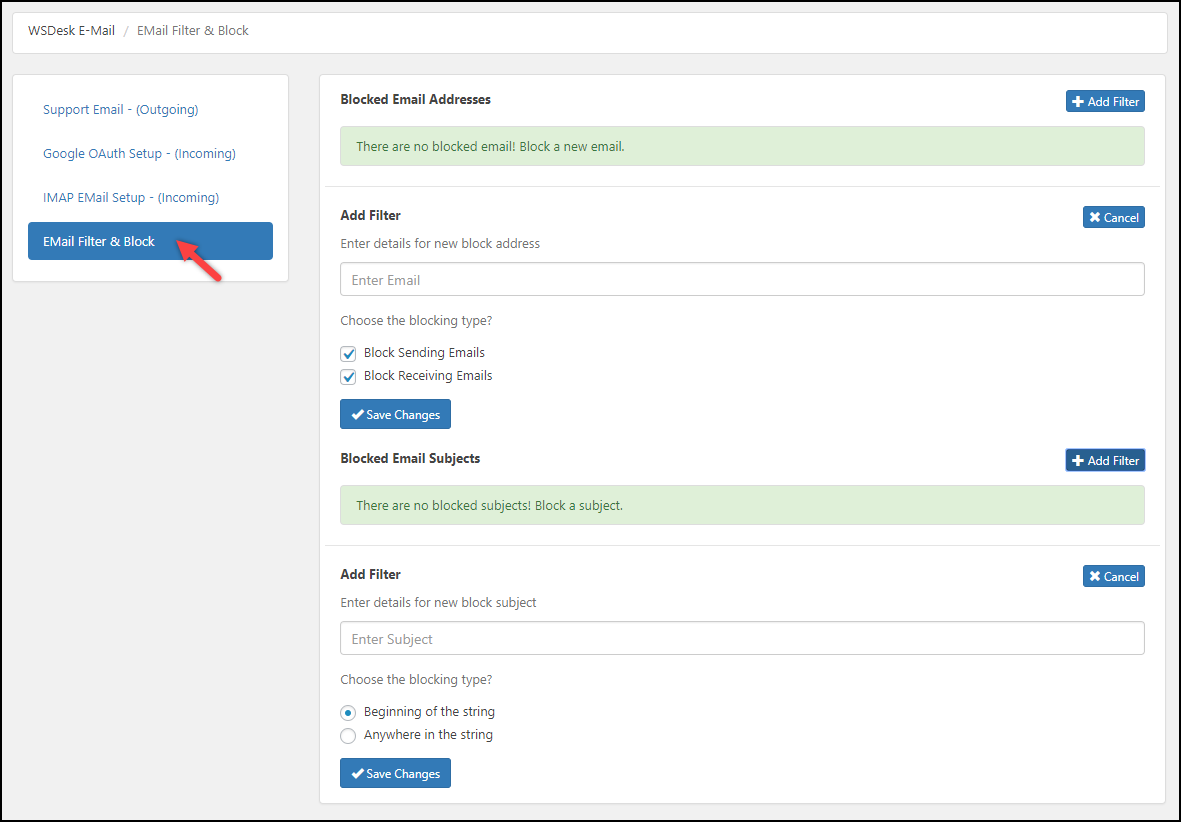Click WSDesk E-Mail breadcrumb link

[71, 30]
